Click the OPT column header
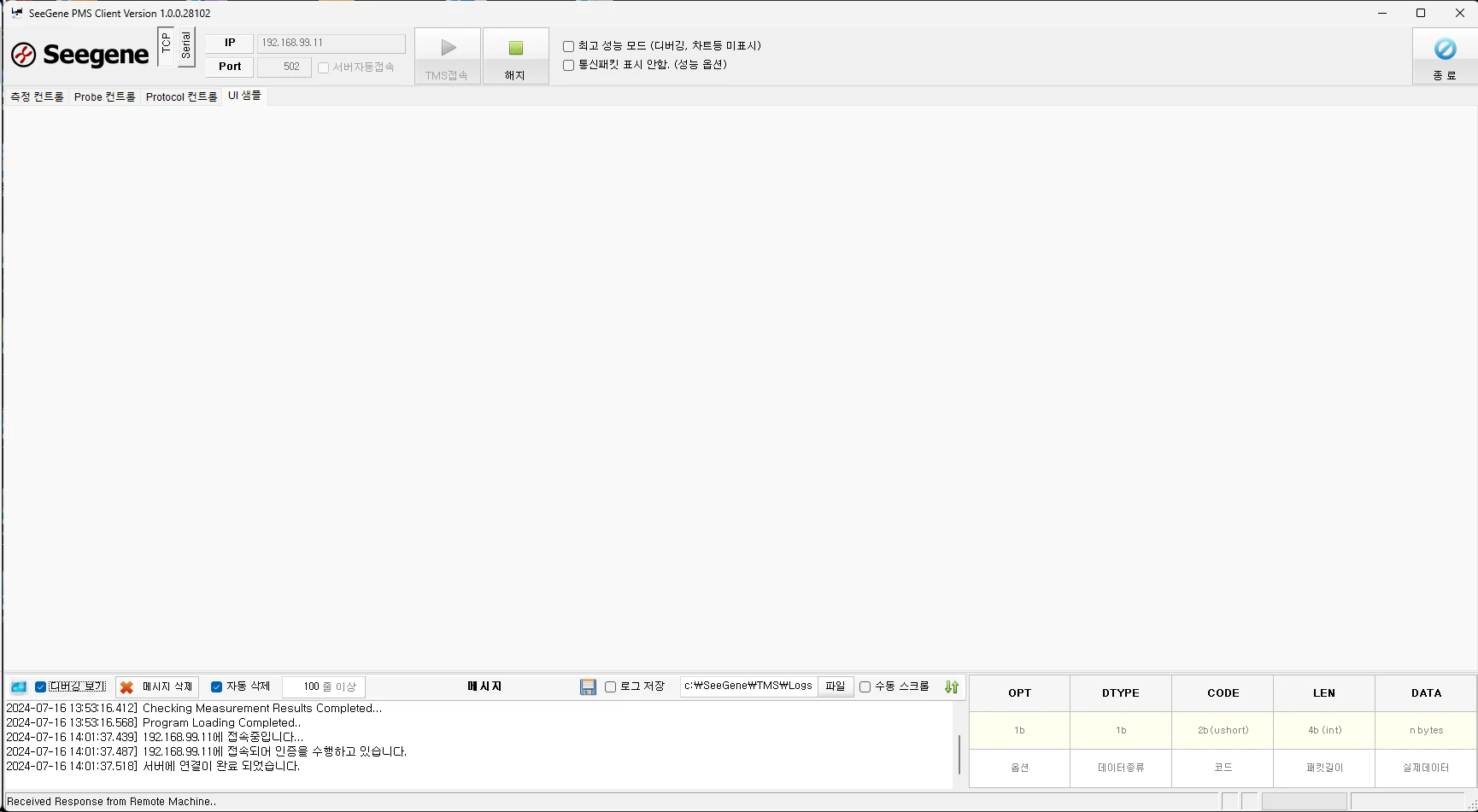This screenshot has height=812, width=1478. click(1019, 693)
